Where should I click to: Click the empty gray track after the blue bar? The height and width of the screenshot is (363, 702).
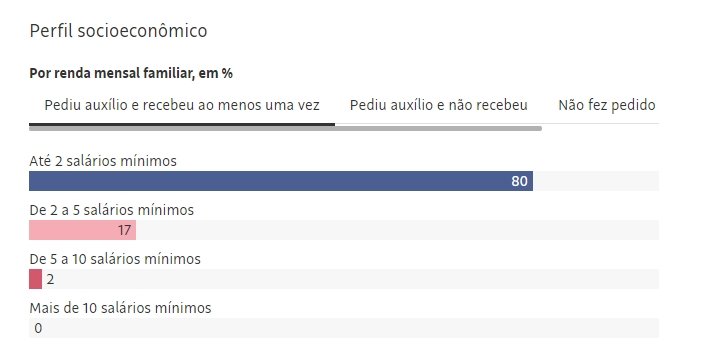click(596, 181)
